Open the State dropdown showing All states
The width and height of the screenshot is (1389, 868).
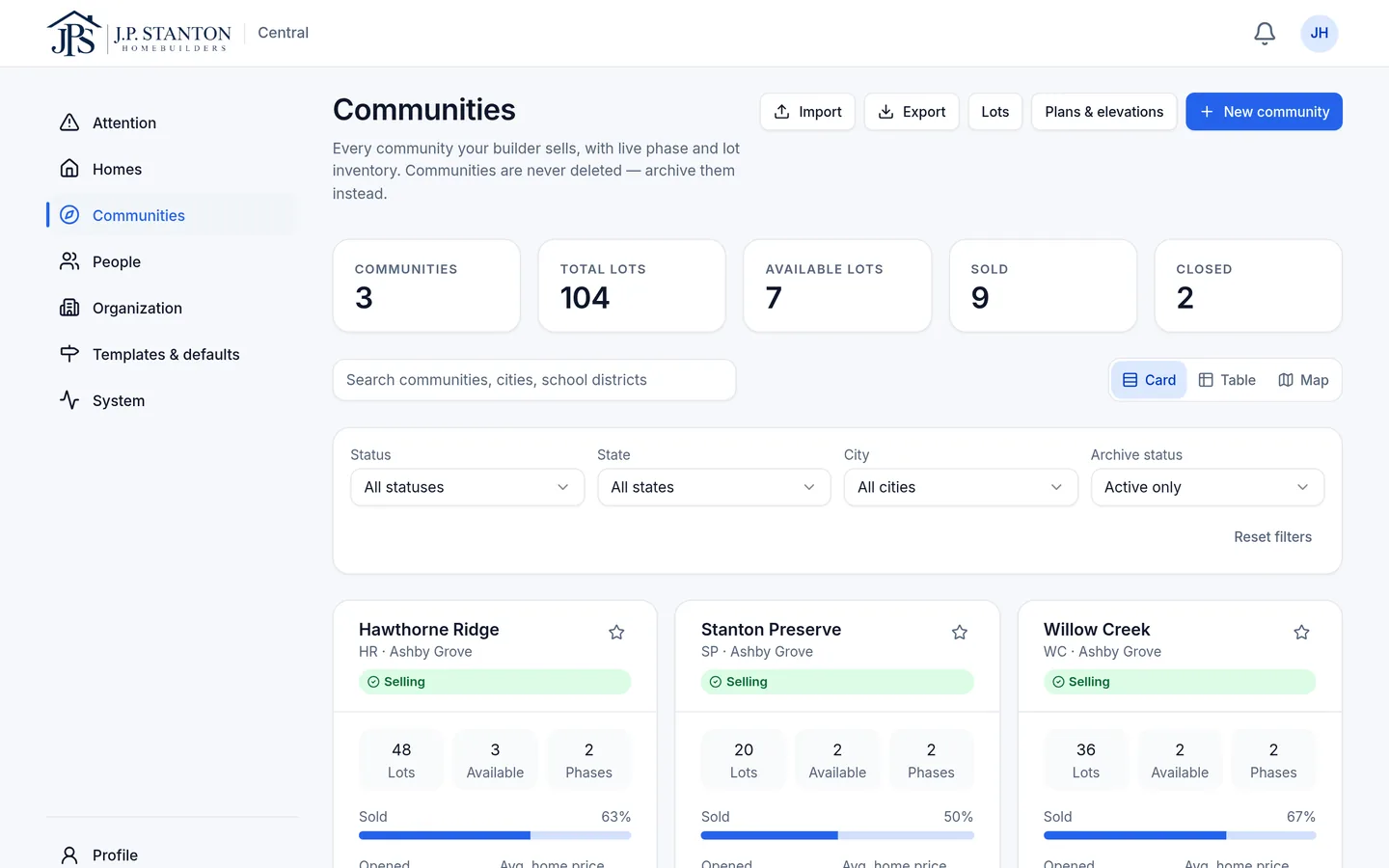tap(714, 487)
